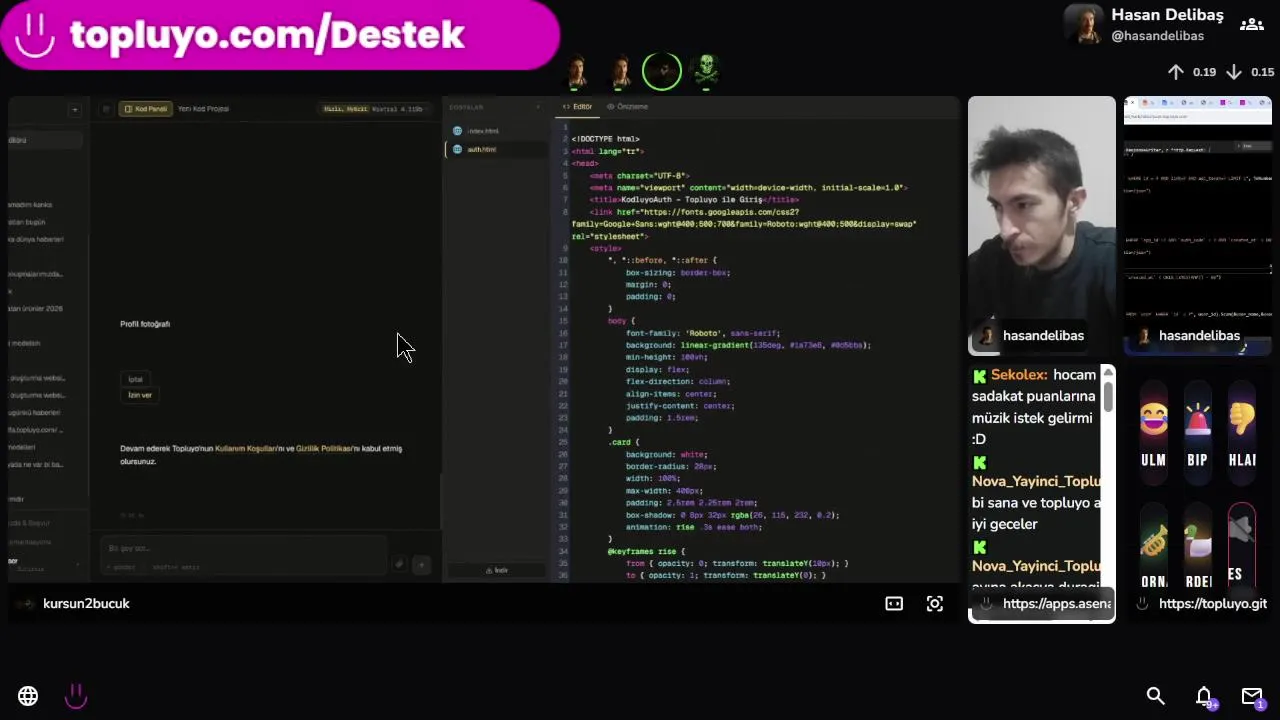Image resolution: width=1280 pixels, height=720 pixels.
Task: Select the hasandelibas webcam thumbnail
Action: 1041,226
